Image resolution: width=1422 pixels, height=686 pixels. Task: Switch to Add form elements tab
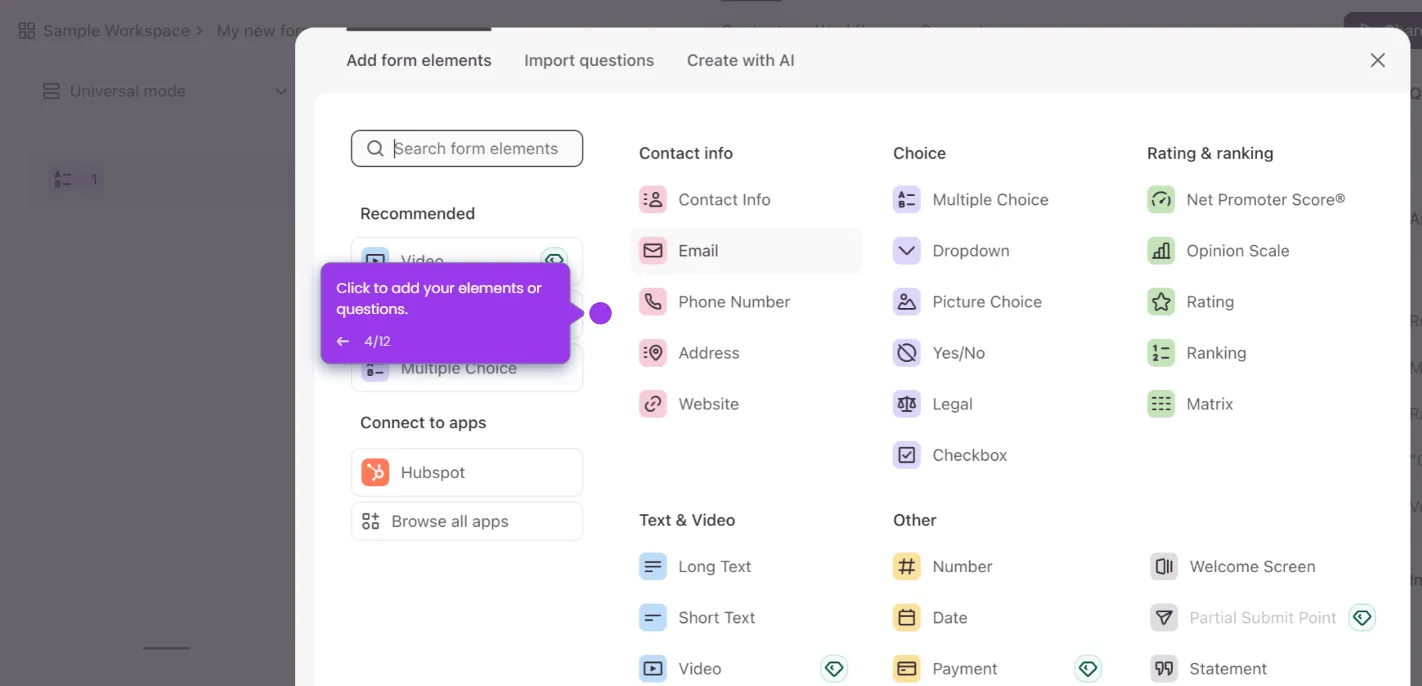(419, 60)
